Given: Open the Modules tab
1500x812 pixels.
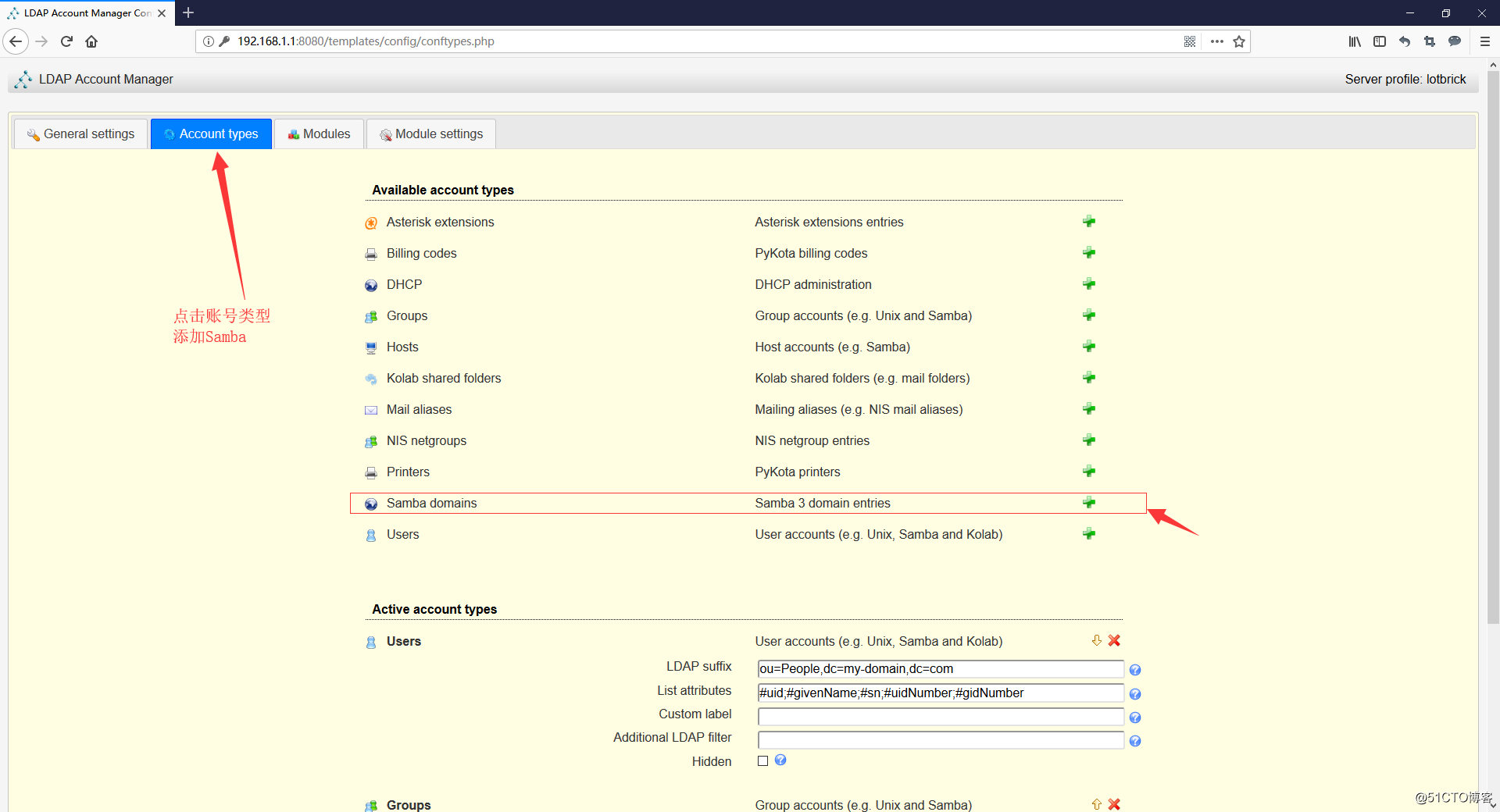Looking at the screenshot, I should pyautogui.click(x=319, y=134).
